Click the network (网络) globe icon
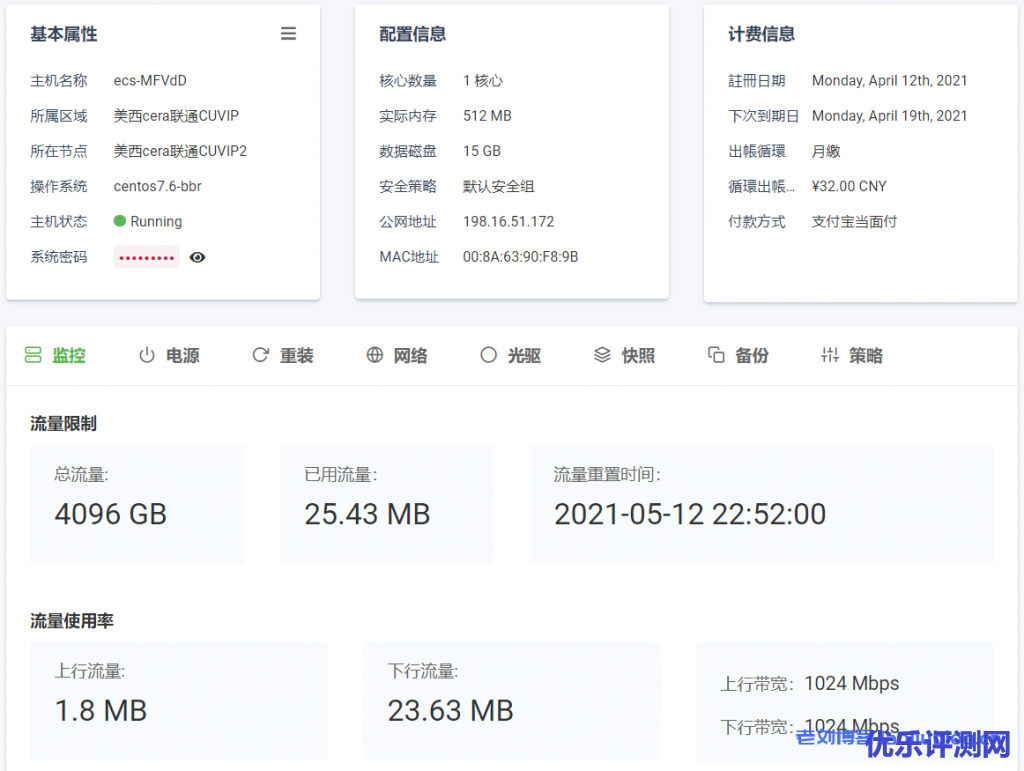The height and width of the screenshot is (771, 1024). coord(375,355)
